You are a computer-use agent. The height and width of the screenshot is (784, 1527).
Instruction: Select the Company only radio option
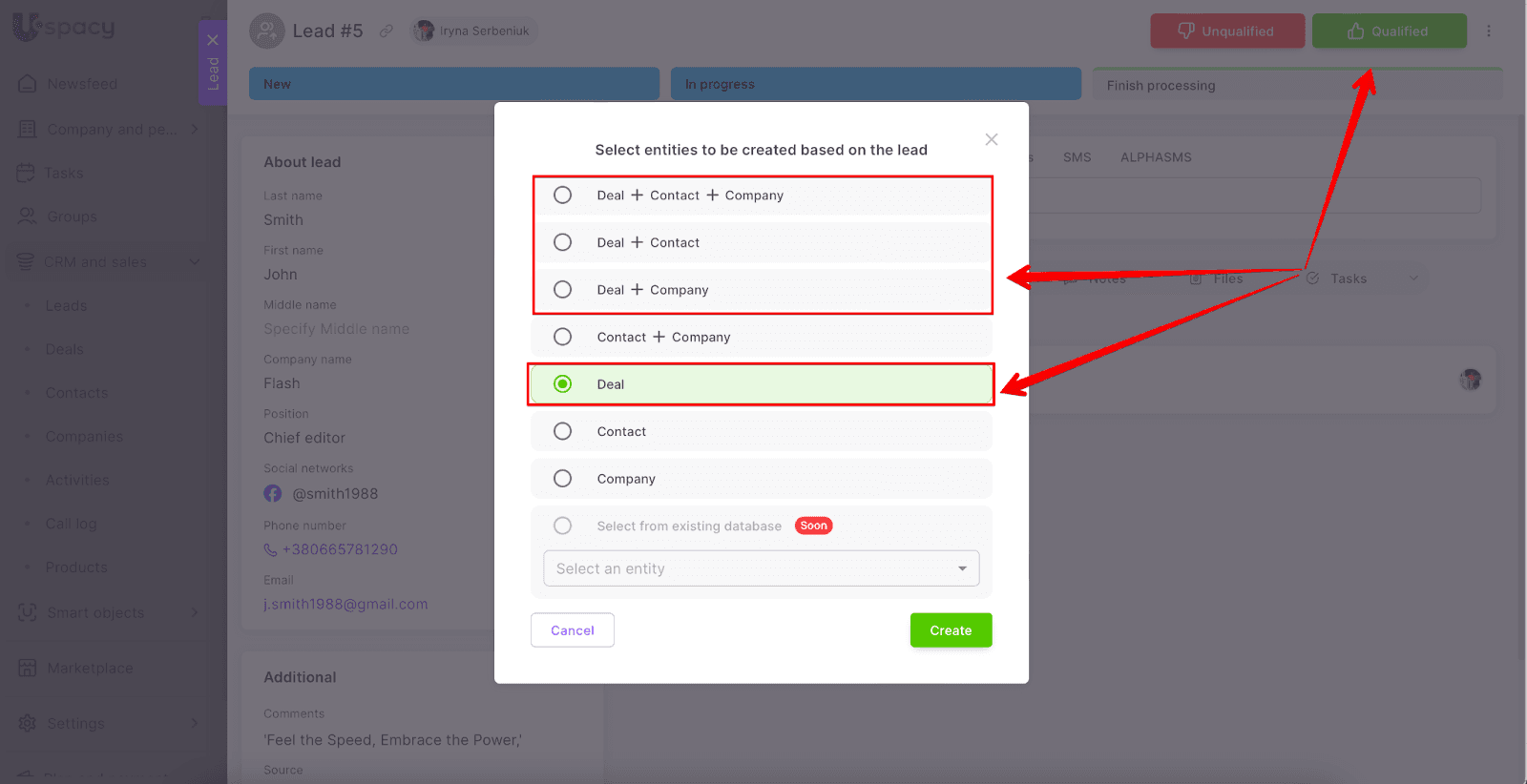[563, 479]
